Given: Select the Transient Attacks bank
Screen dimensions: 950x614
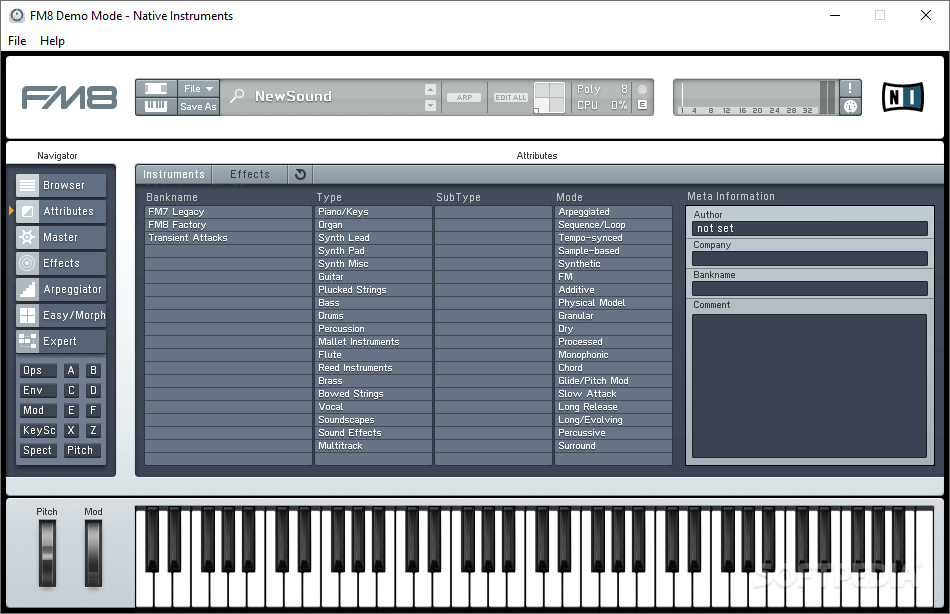Looking at the screenshot, I should point(228,238).
